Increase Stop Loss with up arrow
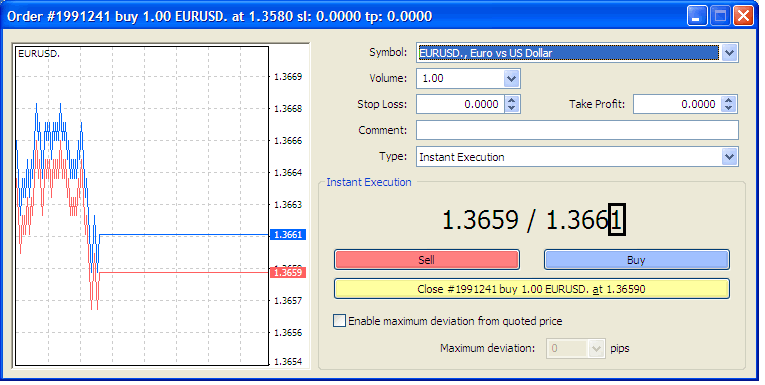Image resolution: width=765 pixels, height=385 pixels. click(x=511, y=100)
